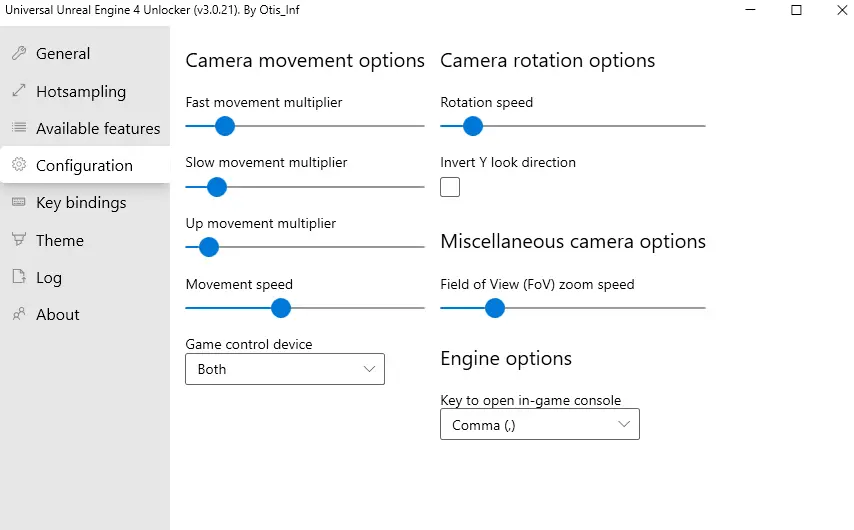Viewport: 854px width, 530px height.
Task: Click the gear icon beside Configuration
Action: 19,165
